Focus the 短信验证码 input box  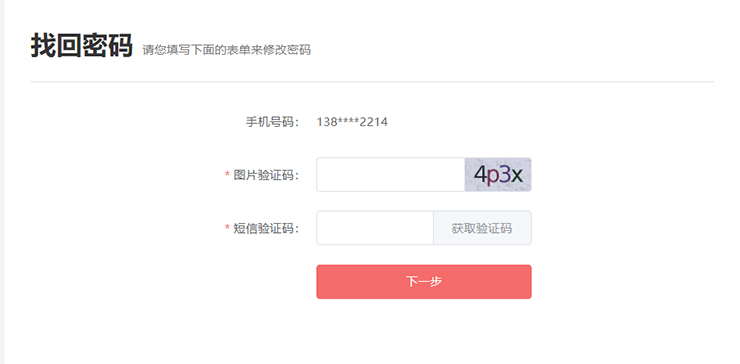375,228
